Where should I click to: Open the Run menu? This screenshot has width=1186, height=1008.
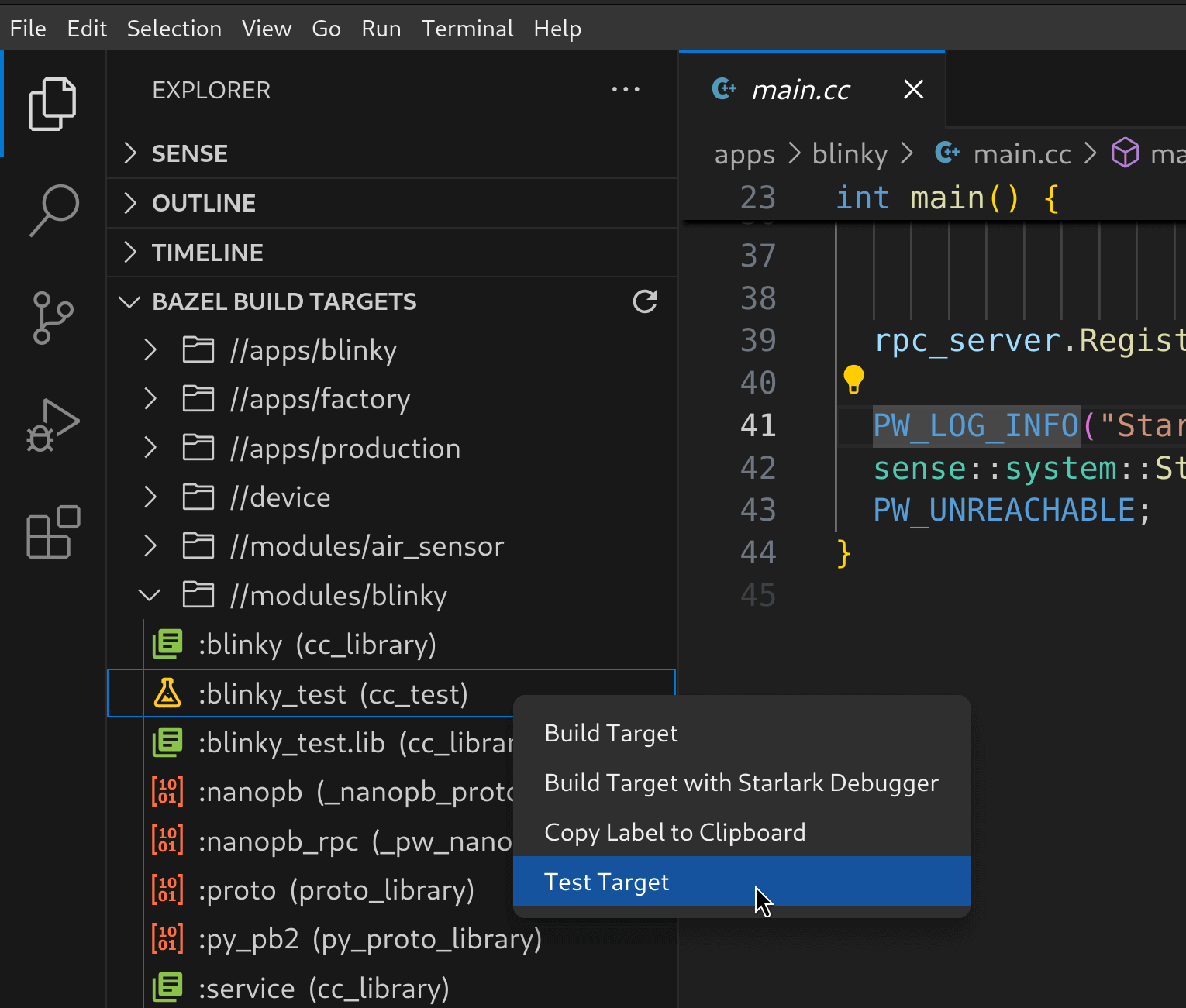click(x=381, y=29)
